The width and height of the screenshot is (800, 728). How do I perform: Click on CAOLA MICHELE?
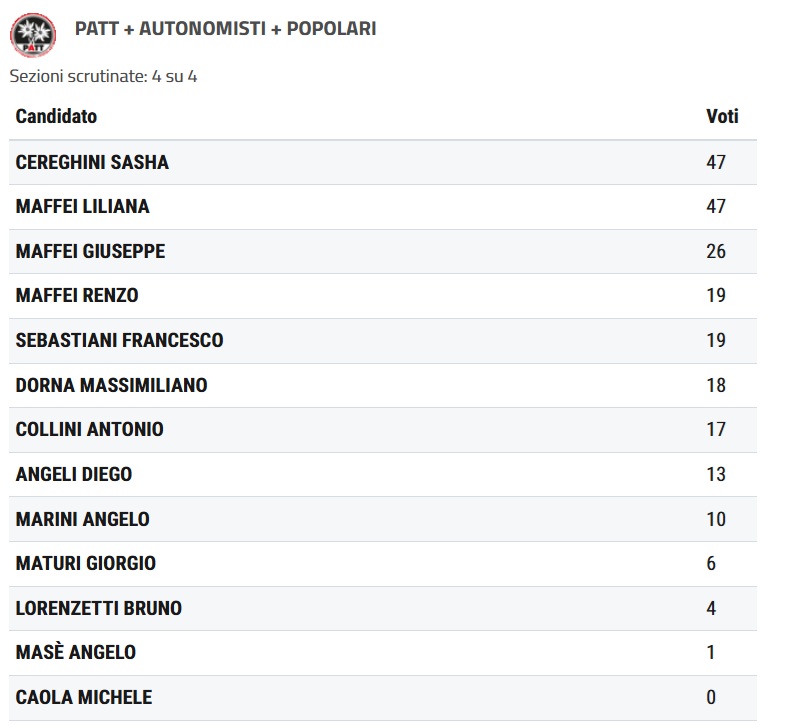(x=84, y=697)
